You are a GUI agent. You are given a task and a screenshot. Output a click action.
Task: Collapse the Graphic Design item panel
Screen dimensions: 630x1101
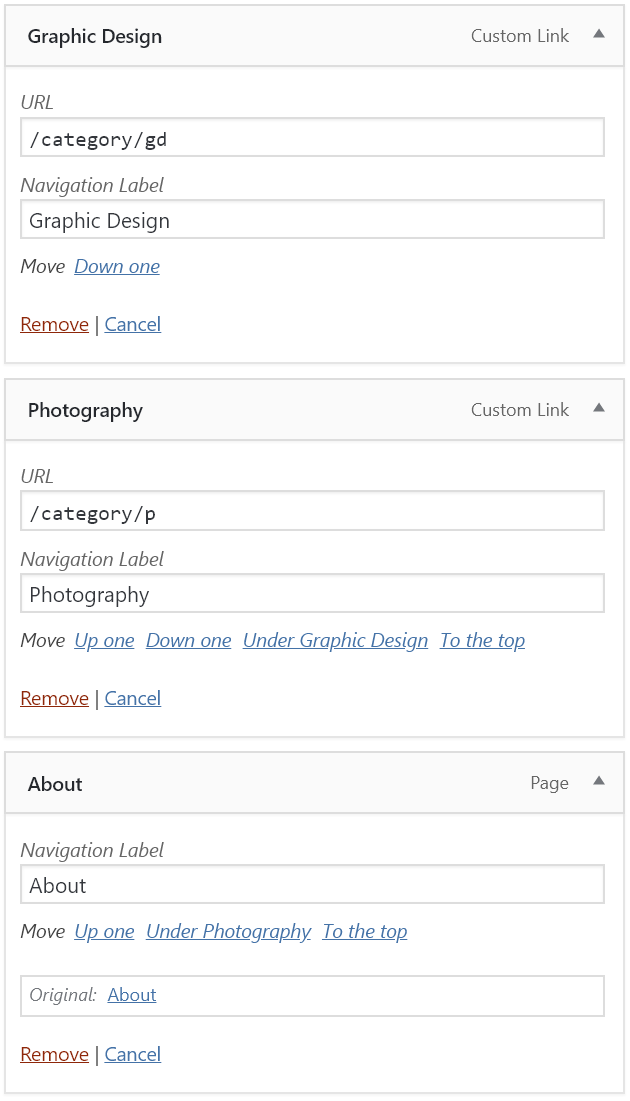click(x=598, y=34)
